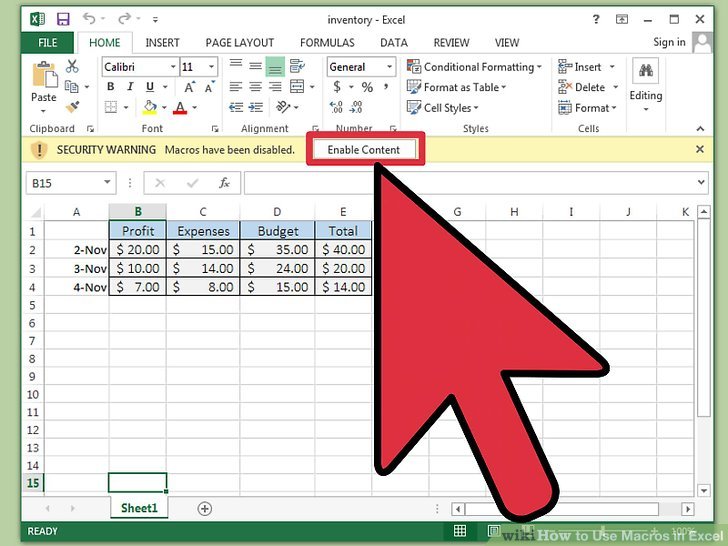Open the FILE tab

[x=47, y=43]
